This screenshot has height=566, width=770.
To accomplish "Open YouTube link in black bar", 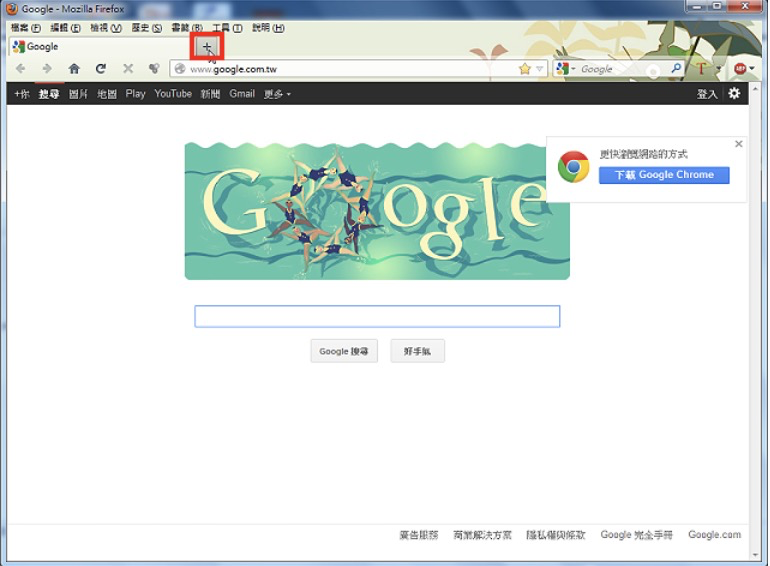I will (x=173, y=94).
